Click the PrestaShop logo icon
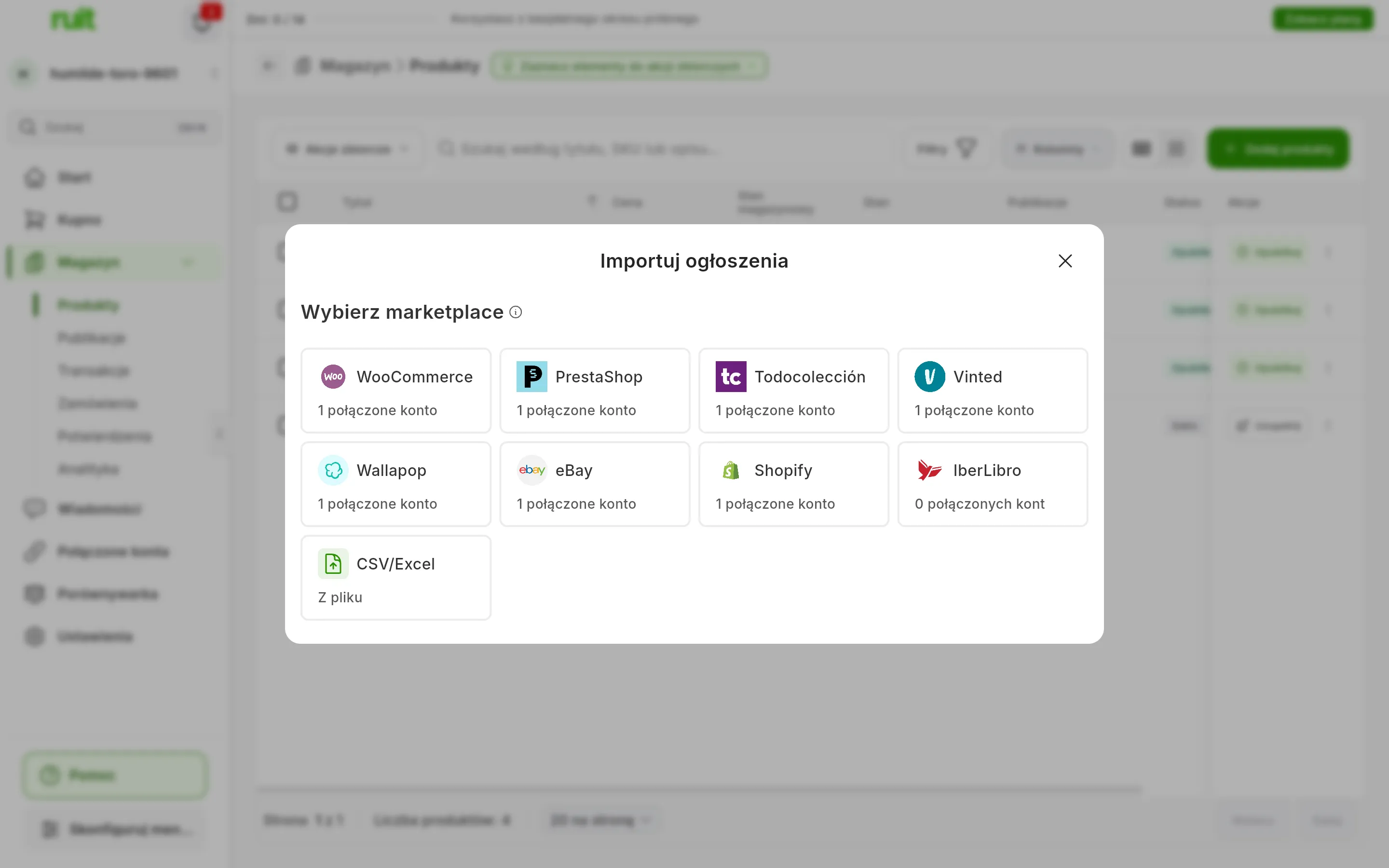Screen dimensions: 1389x868 [531, 377]
